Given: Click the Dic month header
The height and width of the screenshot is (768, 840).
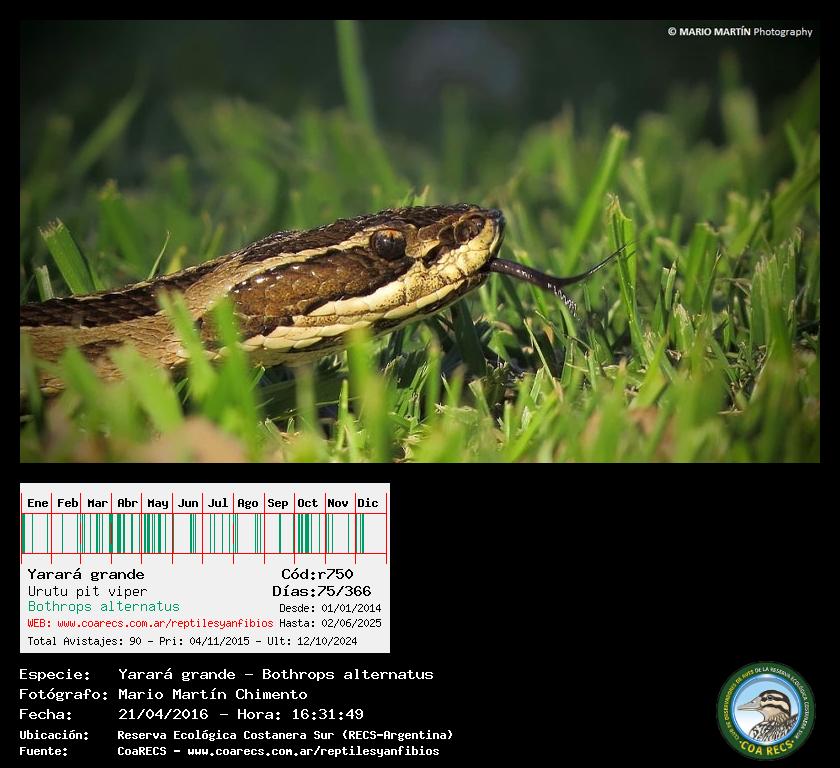Looking at the screenshot, I should [368, 503].
